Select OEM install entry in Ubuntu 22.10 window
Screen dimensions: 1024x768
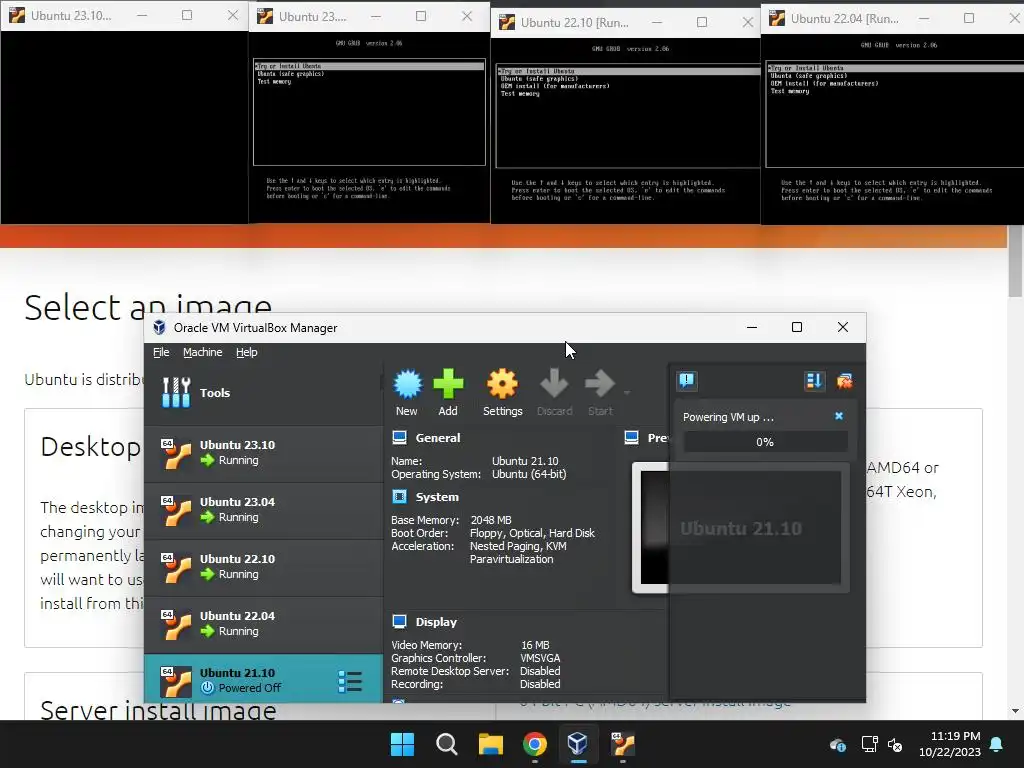(x=555, y=86)
